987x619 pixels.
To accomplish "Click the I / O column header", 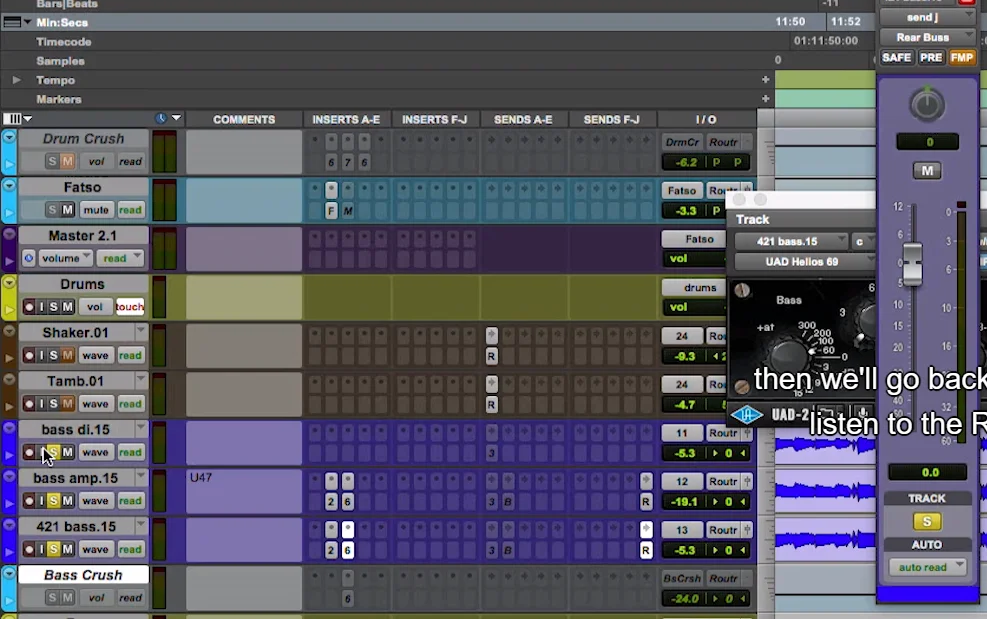I will pyautogui.click(x=706, y=119).
